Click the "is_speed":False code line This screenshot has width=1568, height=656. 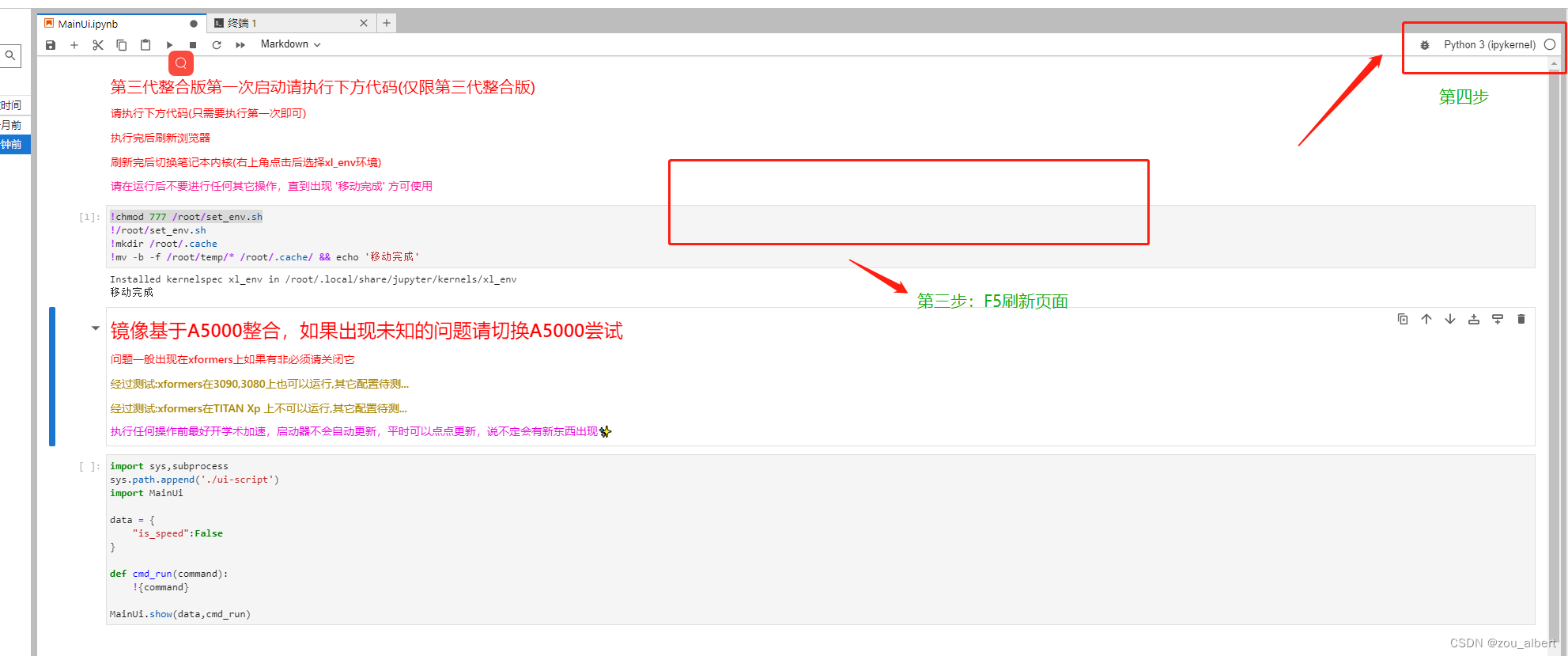[x=178, y=533]
